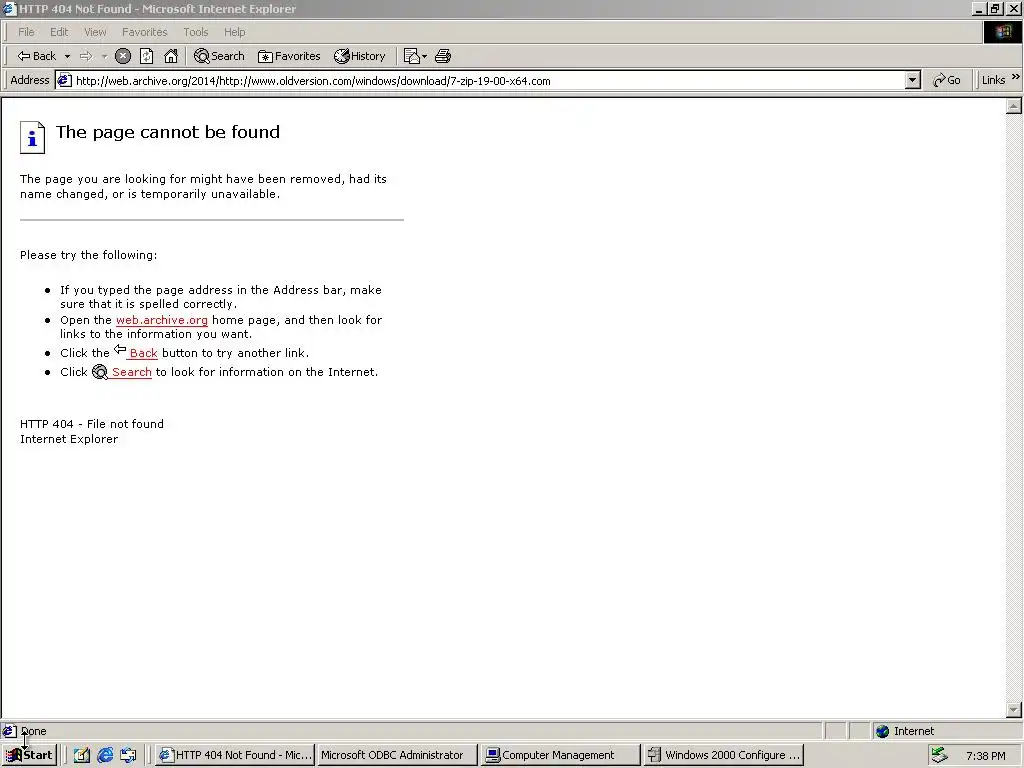The width and height of the screenshot is (1024, 768).
Task: Show the History toolbar panel
Action: click(360, 56)
